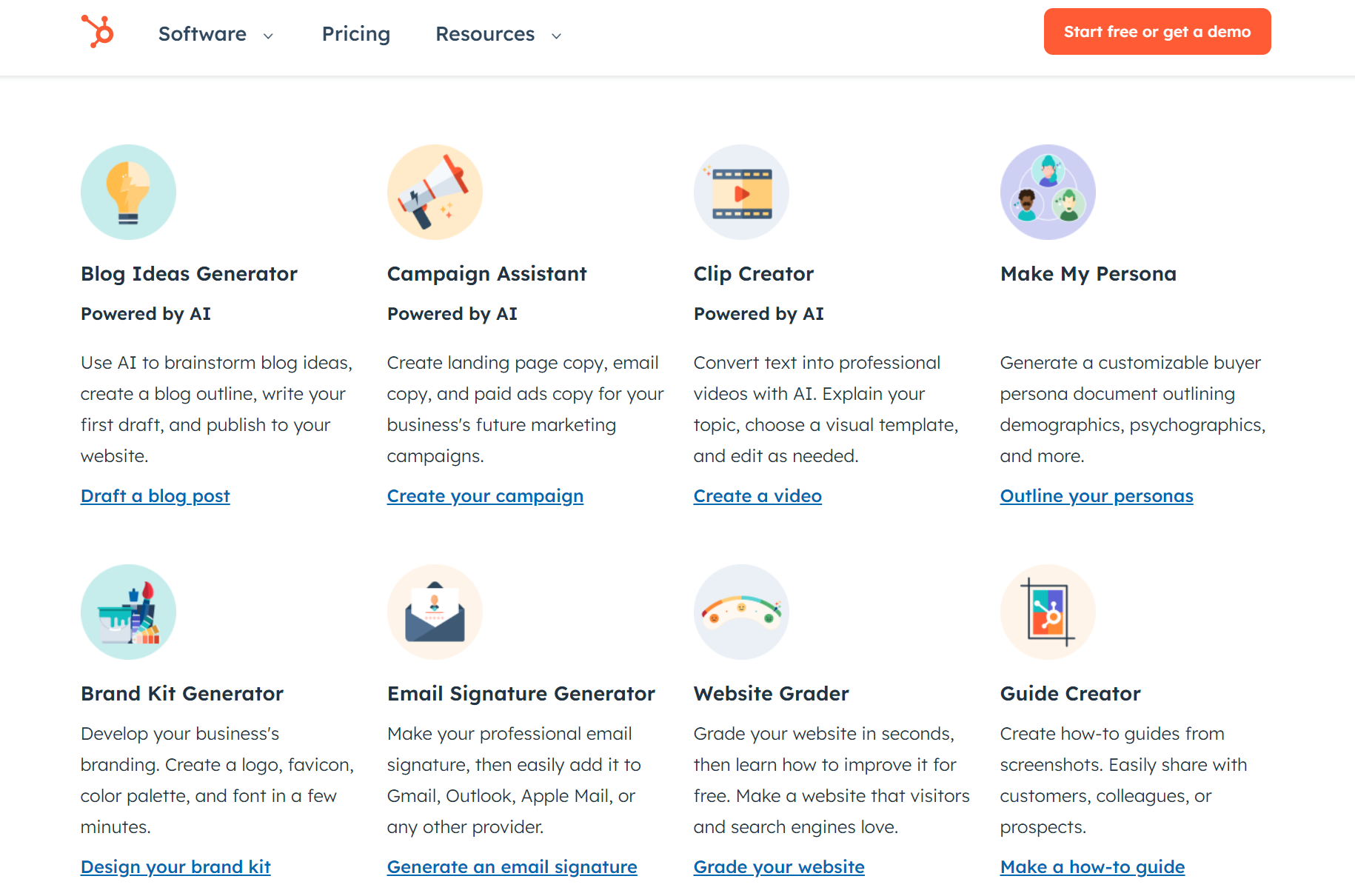Expand the Software dropdown chevron
The image size is (1355, 896).
[x=268, y=36]
